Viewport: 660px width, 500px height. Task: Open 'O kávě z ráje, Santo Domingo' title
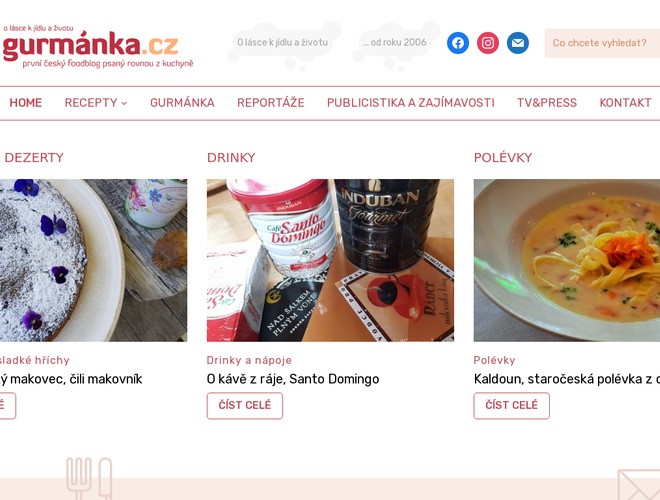coord(293,379)
